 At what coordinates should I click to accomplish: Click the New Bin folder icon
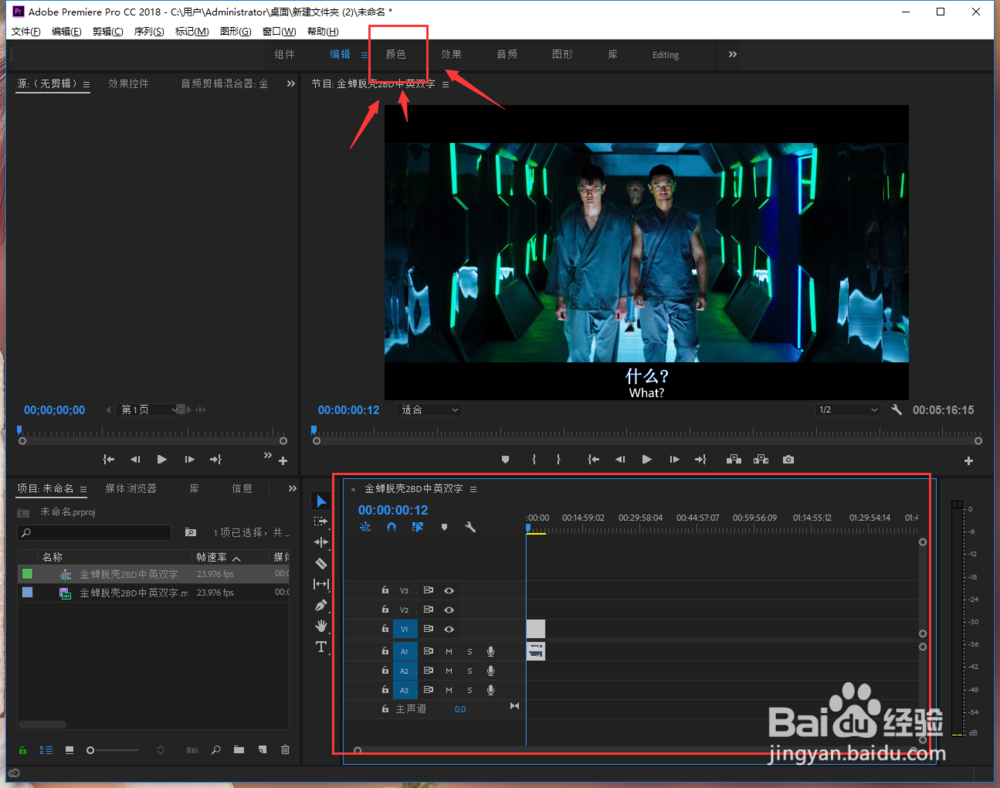239,750
